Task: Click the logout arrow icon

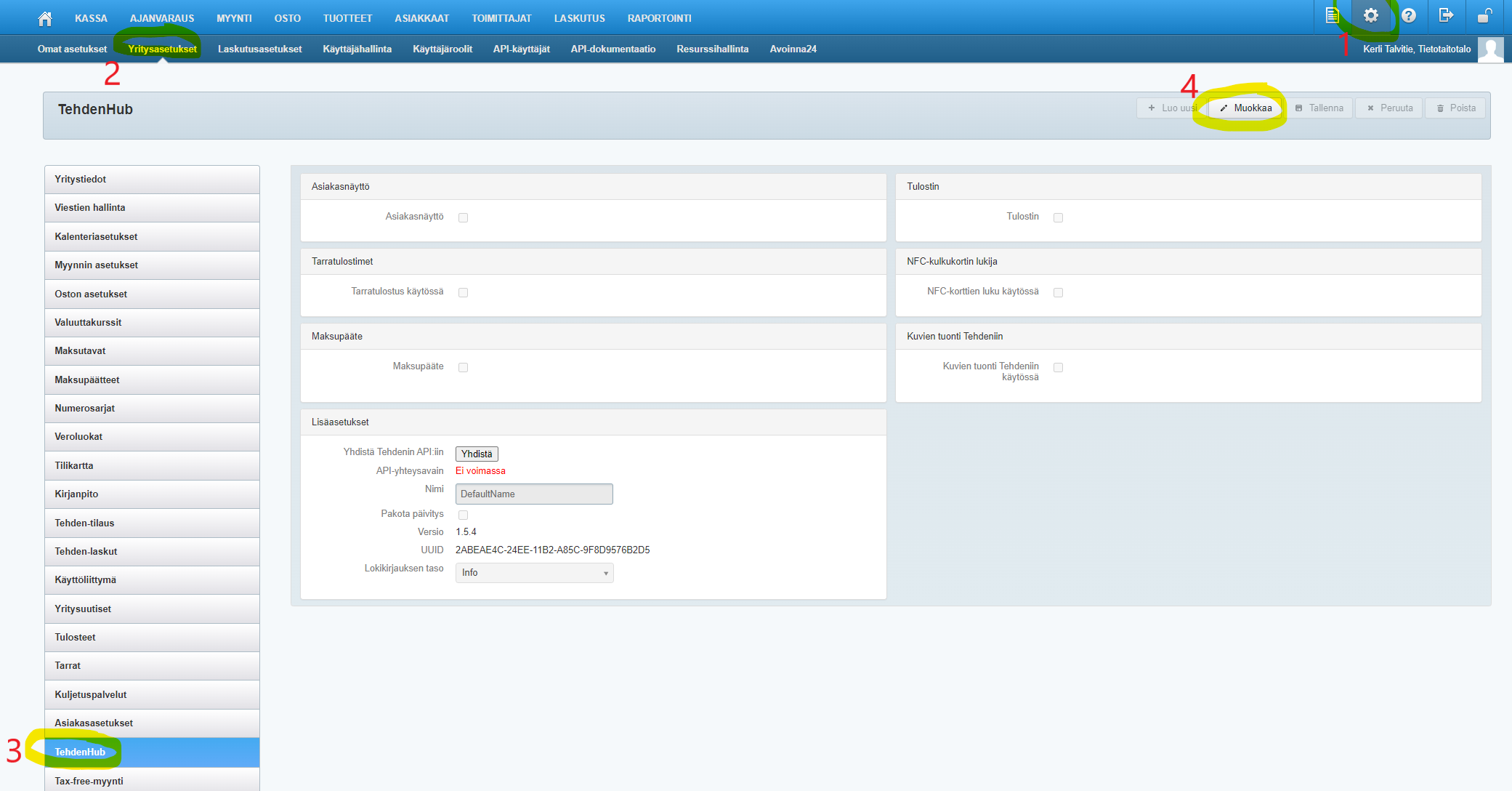Action: (1446, 15)
